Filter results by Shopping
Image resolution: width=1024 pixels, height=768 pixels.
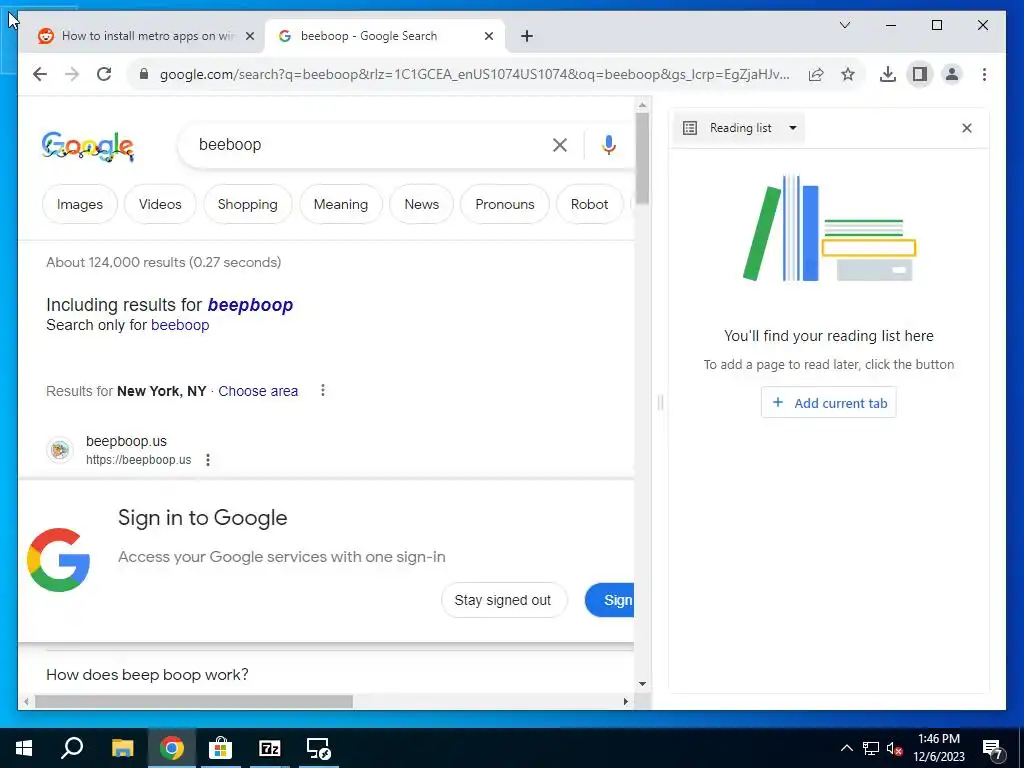coord(248,204)
